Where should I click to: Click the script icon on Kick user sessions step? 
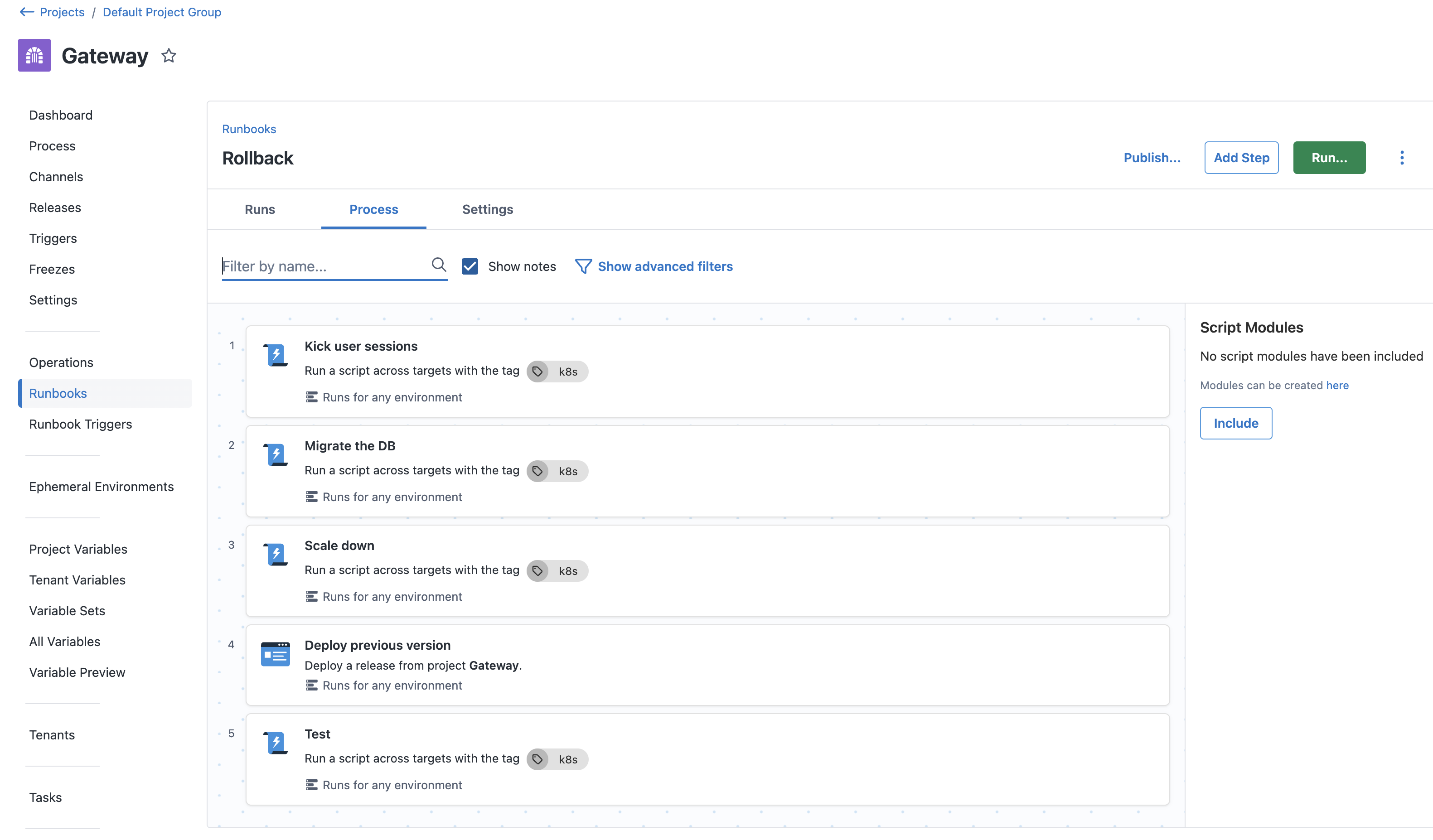(276, 355)
